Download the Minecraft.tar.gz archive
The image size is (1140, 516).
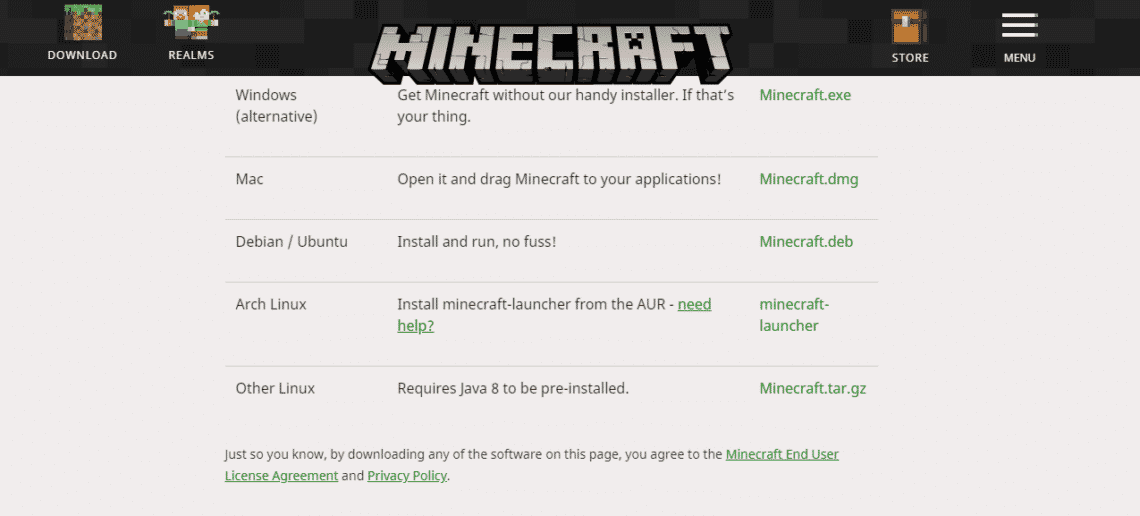(813, 388)
